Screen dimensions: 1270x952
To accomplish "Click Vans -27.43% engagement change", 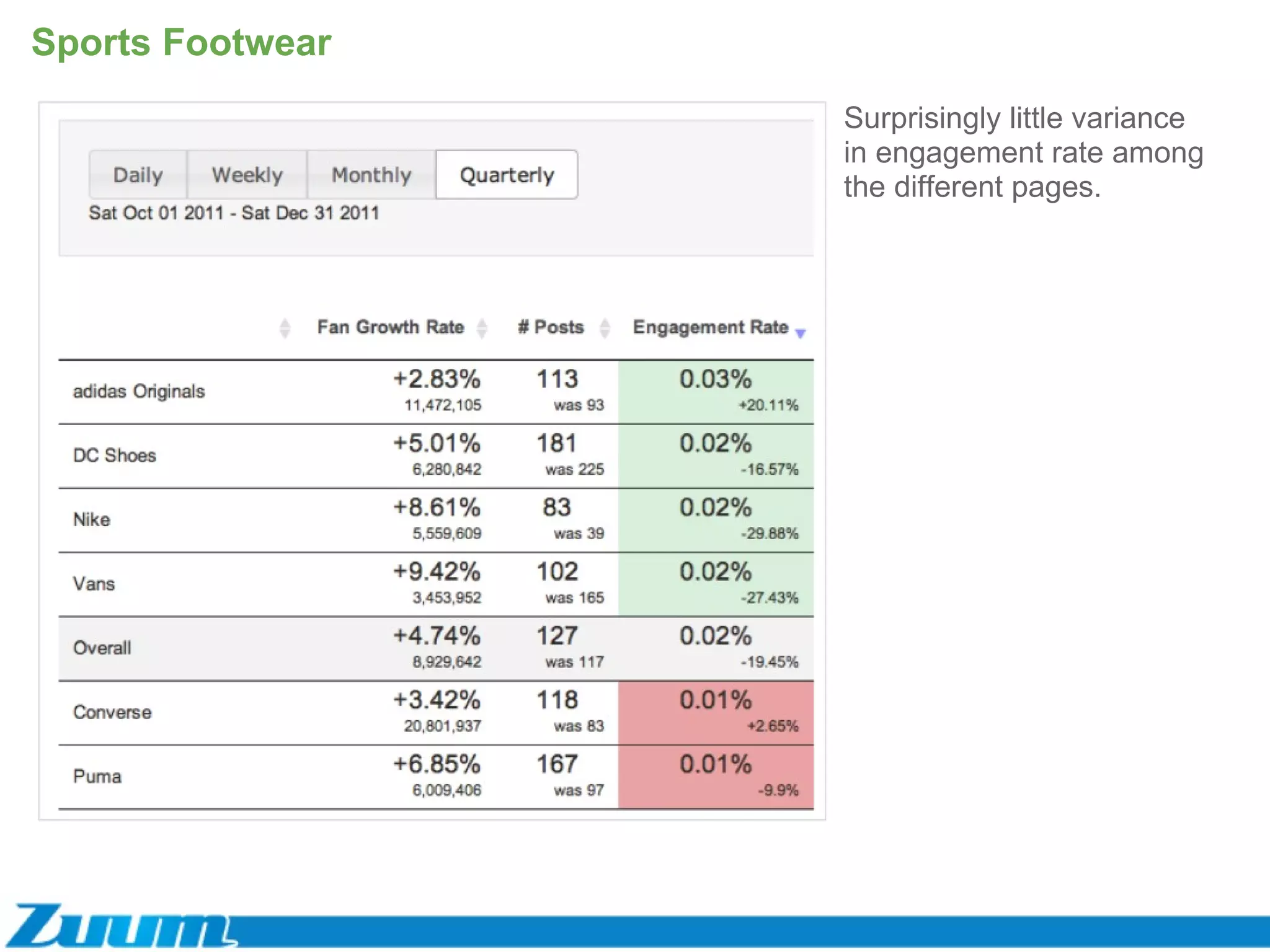I will point(769,598).
